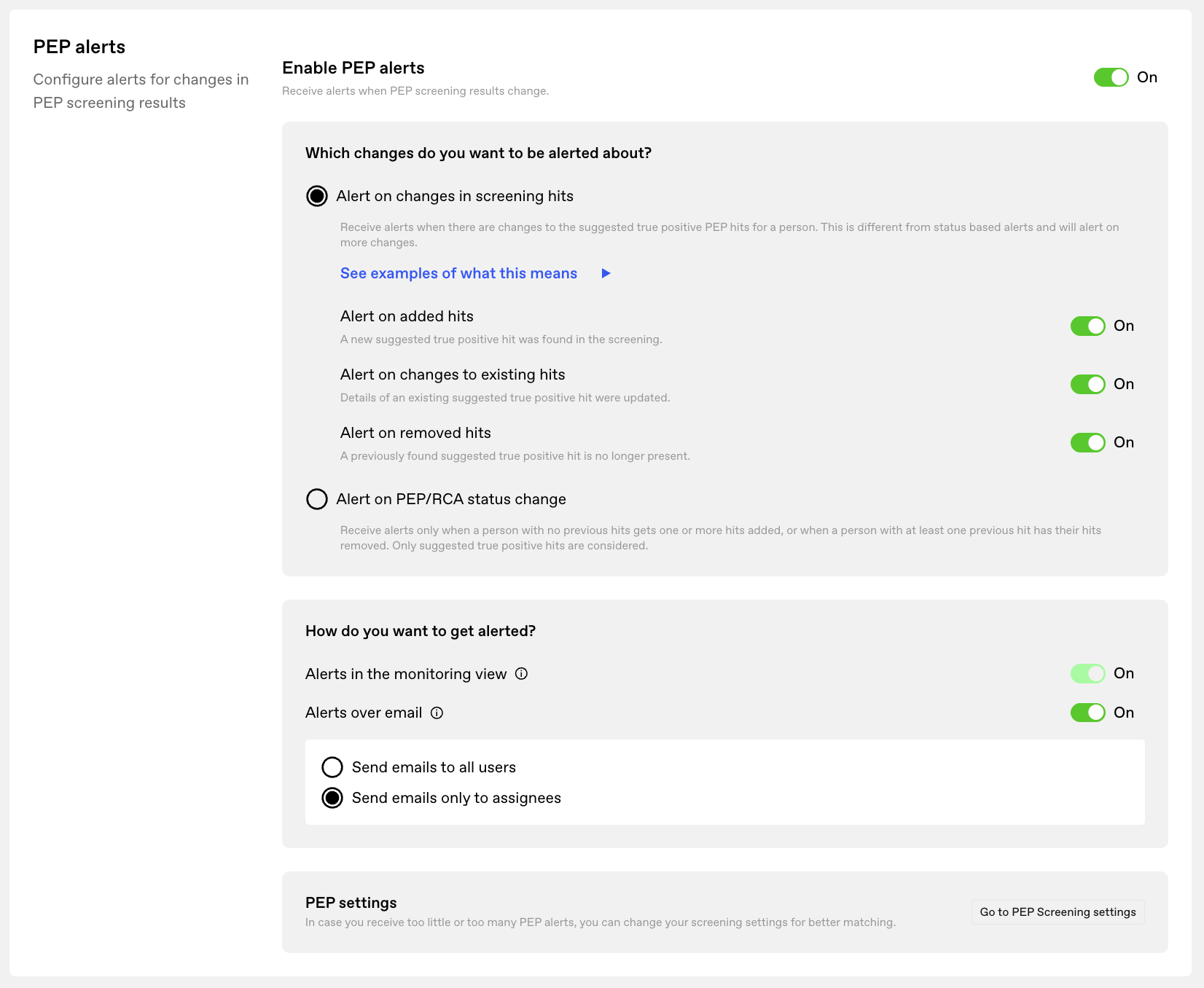This screenshot has height=988, width=1204.
Task: Click info icon next to monitoring view alerts
Action: pyautogui.click(x=521, y=674)
